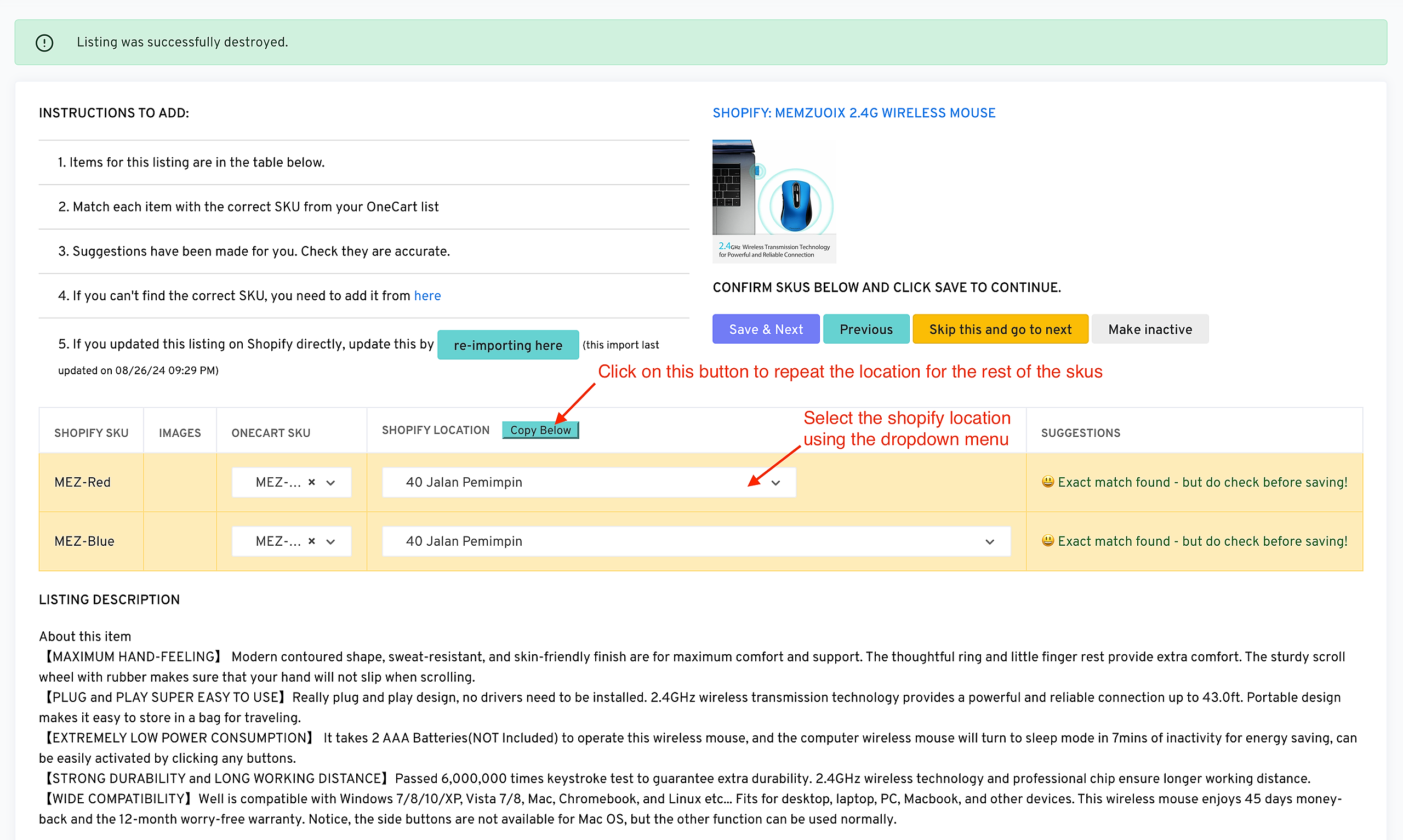Screen dimensions: 1403x840
Task: Expand the MEZ-Blue OneCart SKU dropdown arrow
Action: (331, 542)
